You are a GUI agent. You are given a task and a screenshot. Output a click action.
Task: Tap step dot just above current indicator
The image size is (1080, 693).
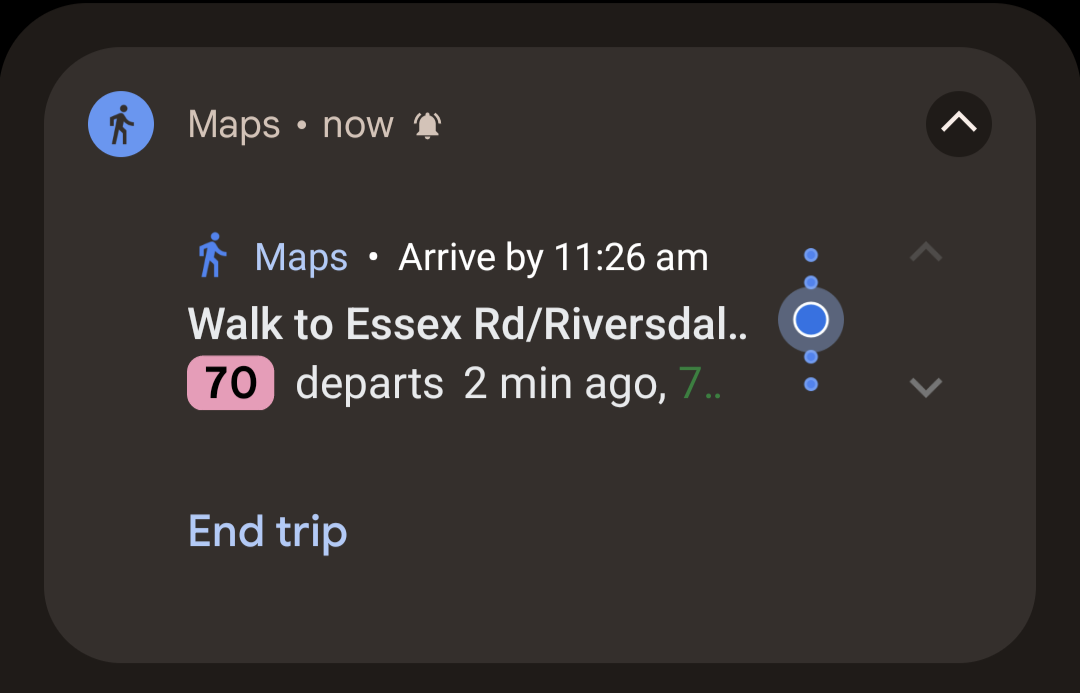[811, 282]
